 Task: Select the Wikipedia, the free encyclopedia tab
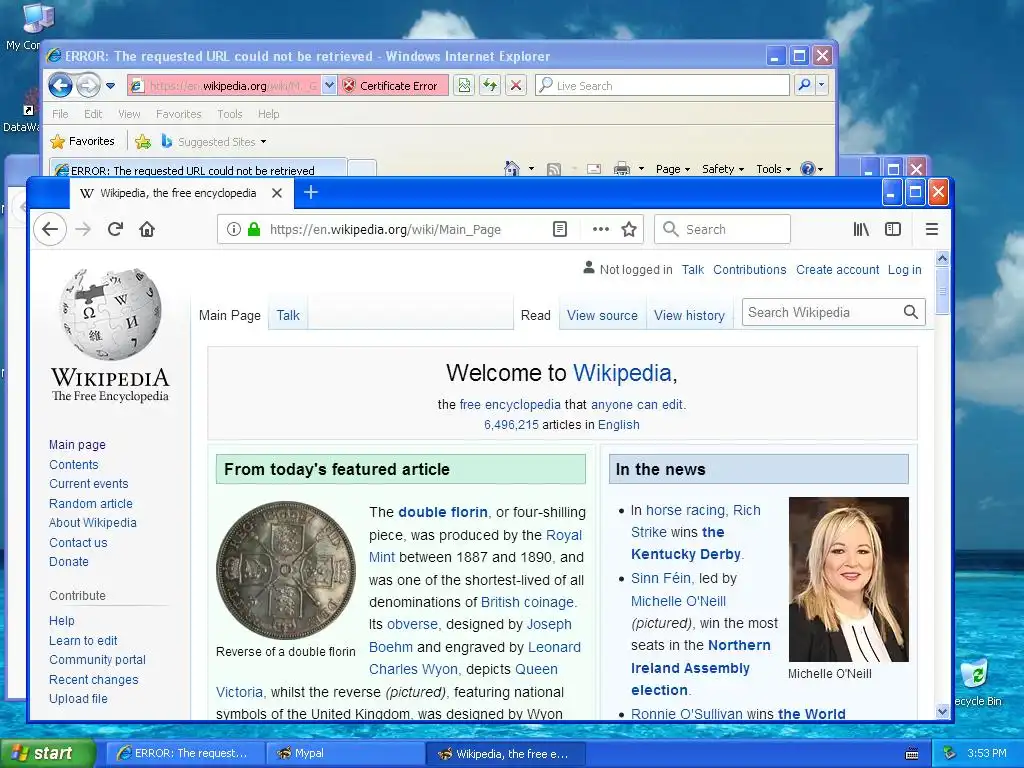(182, 193)
